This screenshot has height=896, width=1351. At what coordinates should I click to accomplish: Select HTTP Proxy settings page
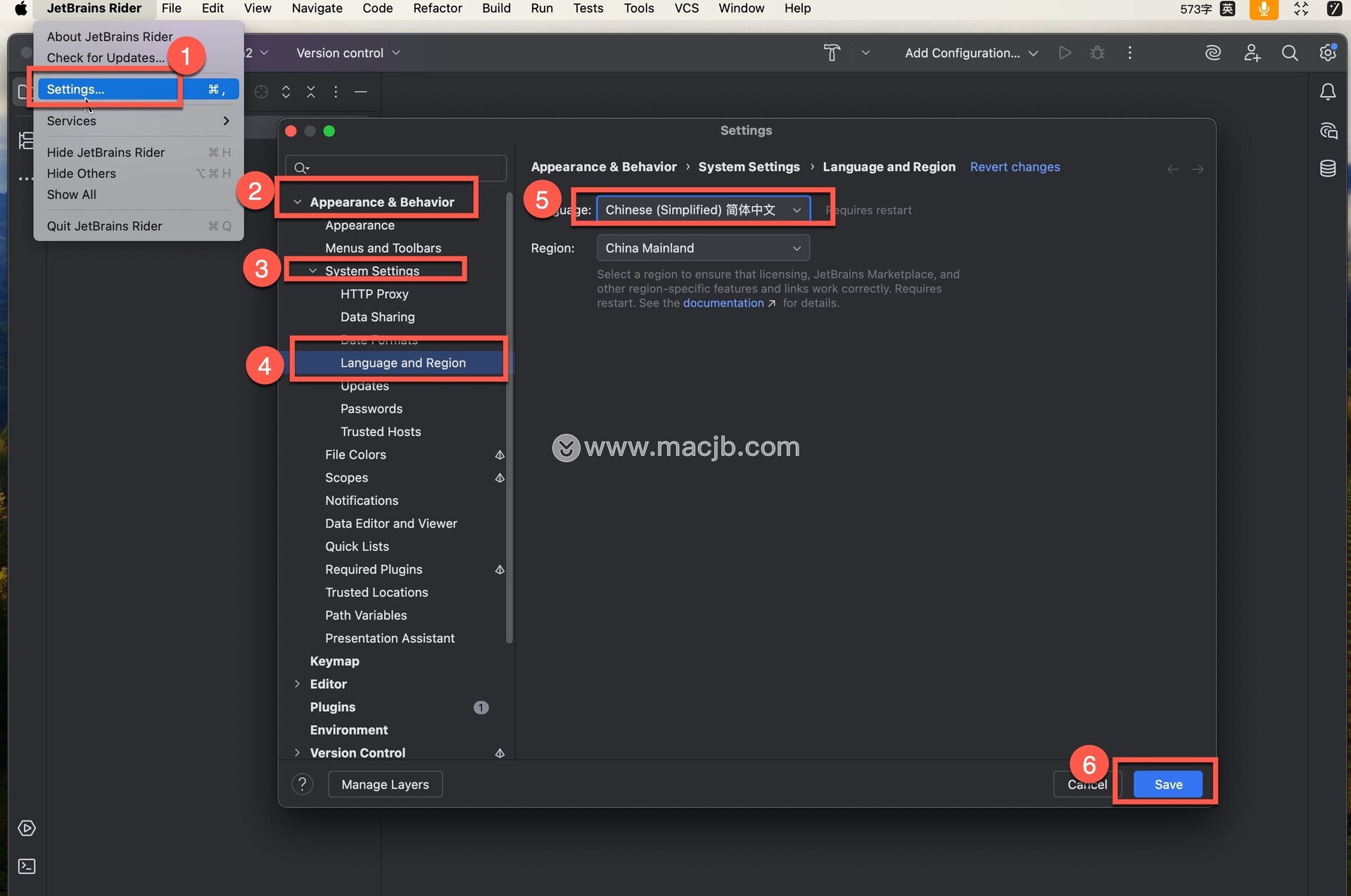[x=374, y=294]
